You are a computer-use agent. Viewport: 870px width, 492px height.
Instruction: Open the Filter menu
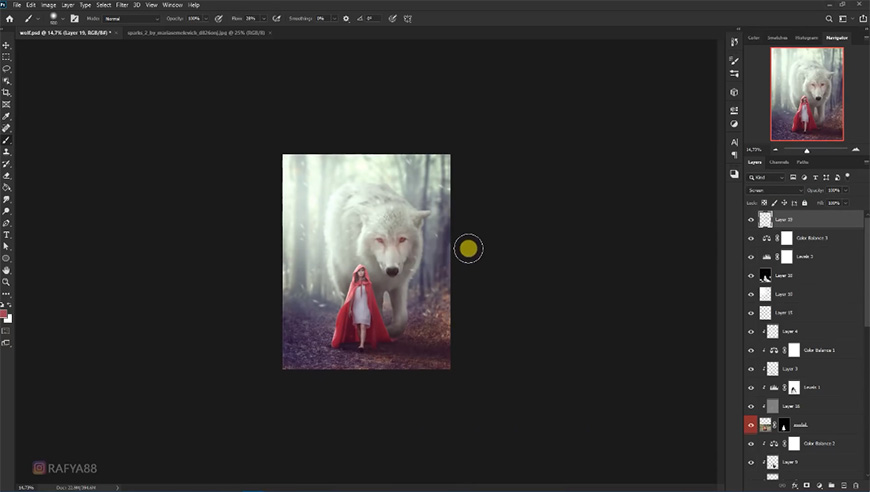click(122, 5)
